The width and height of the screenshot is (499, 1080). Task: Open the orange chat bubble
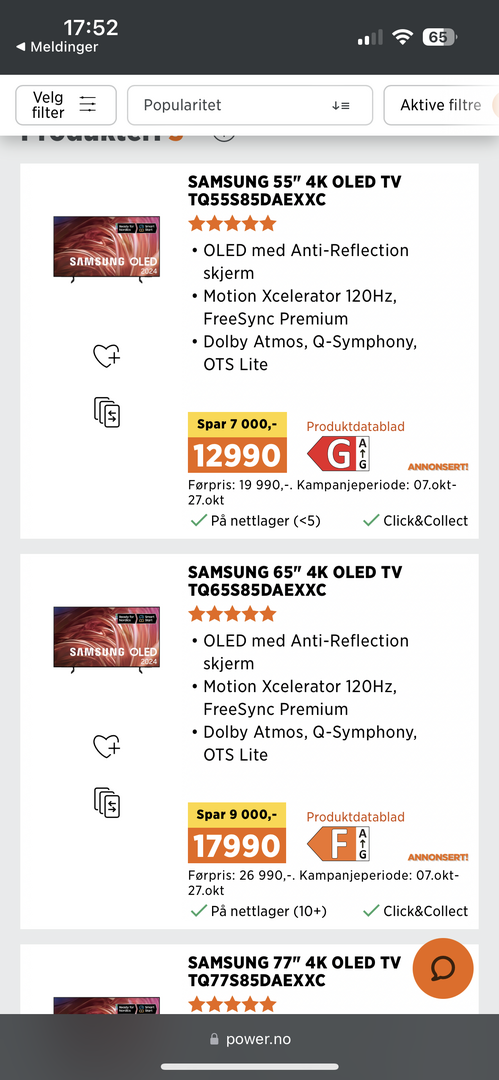[443, 968]
